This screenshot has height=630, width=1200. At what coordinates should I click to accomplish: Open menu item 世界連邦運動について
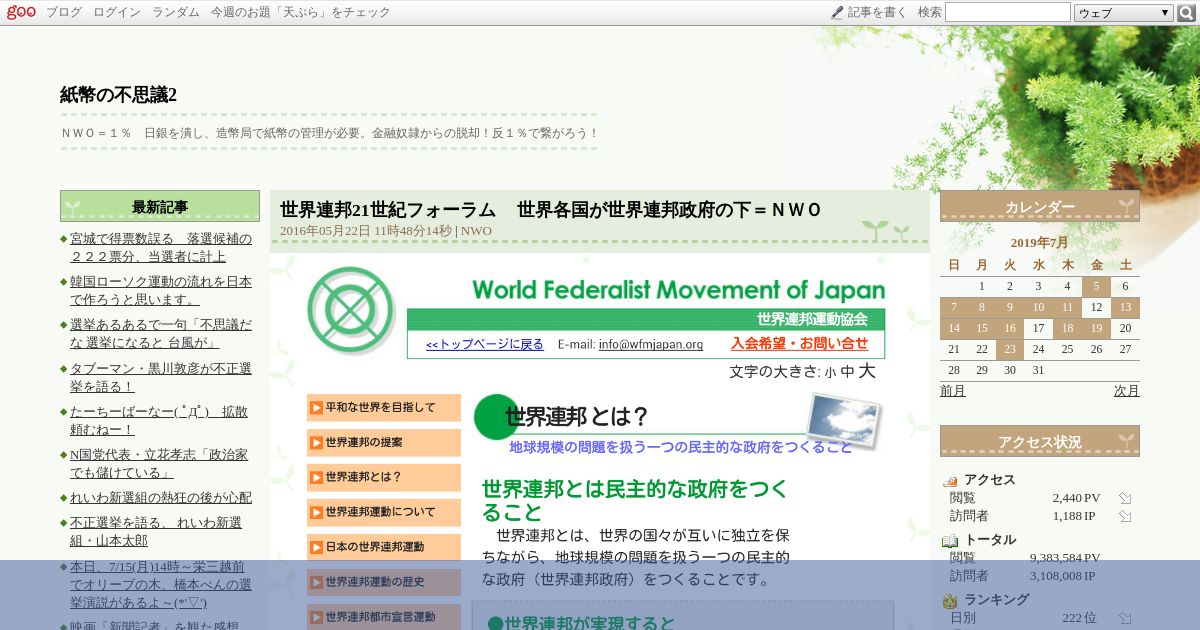point(384,512)
